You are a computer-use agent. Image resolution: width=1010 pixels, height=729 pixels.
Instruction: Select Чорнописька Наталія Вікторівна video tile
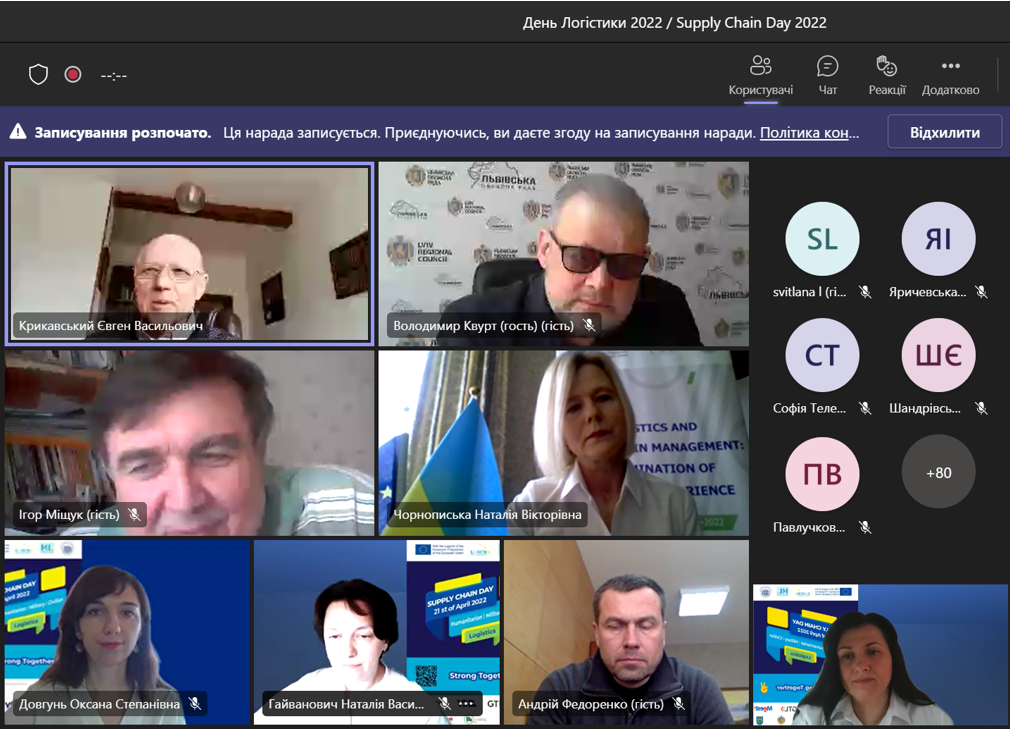563,442
